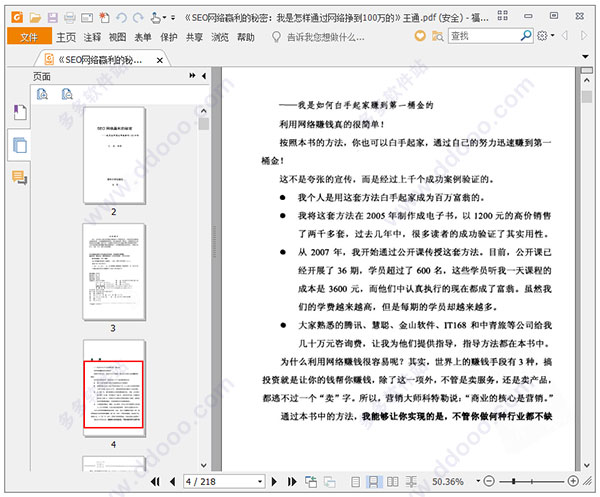The height and width of the screenshot is (497, 600).
Task: Open the pages thumbnail sidebar panel
Action: tap(20, 145)
